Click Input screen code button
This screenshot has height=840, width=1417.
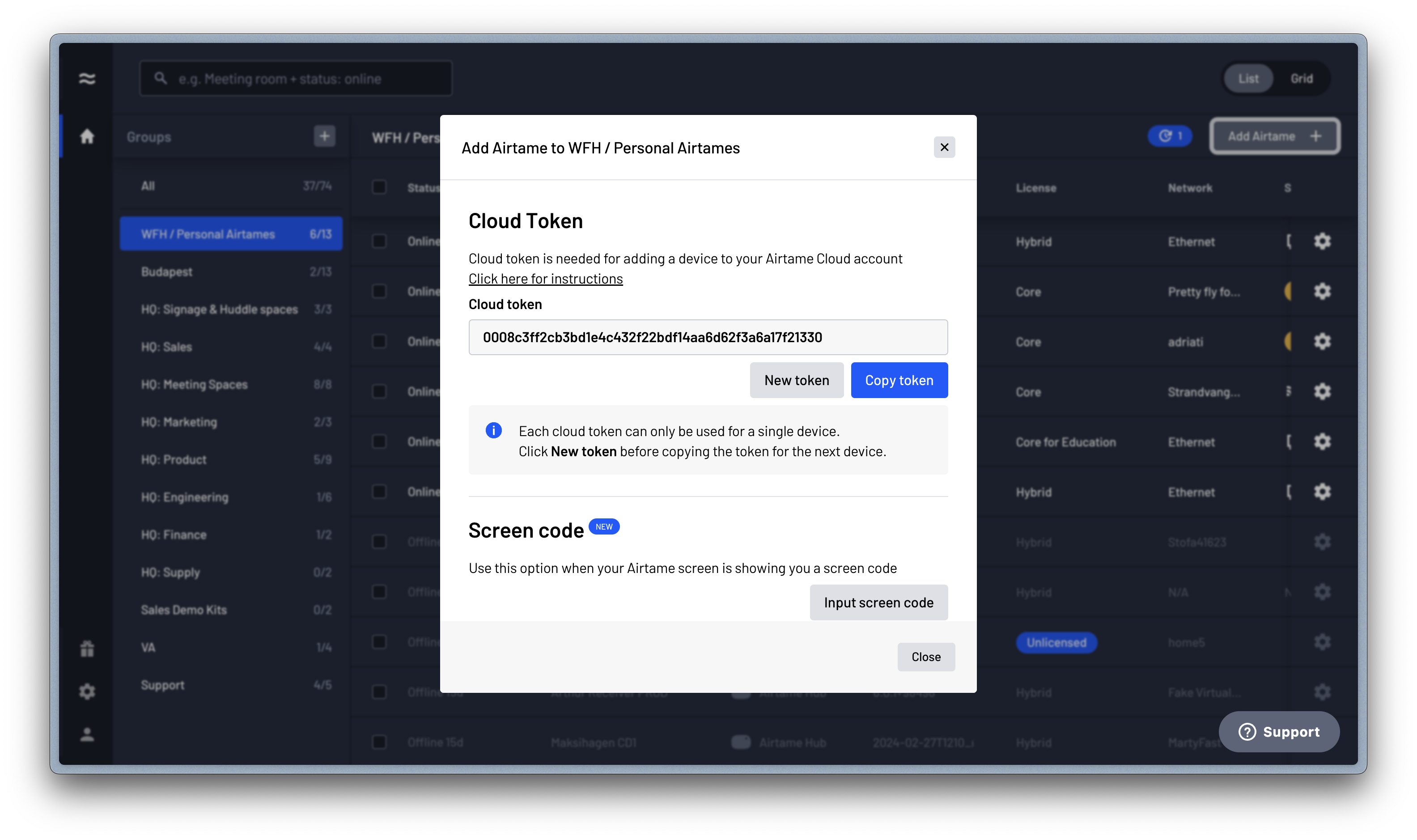click(x=878, y=602)
